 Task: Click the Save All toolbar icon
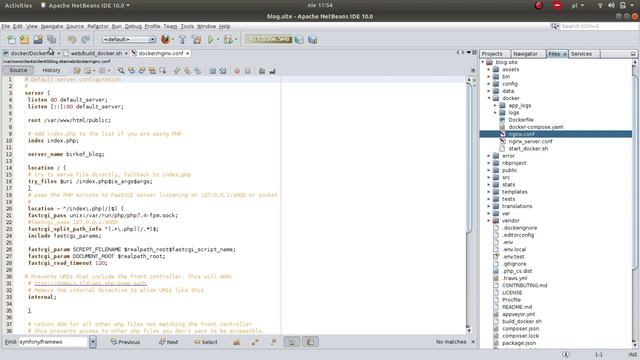point(51,40)
